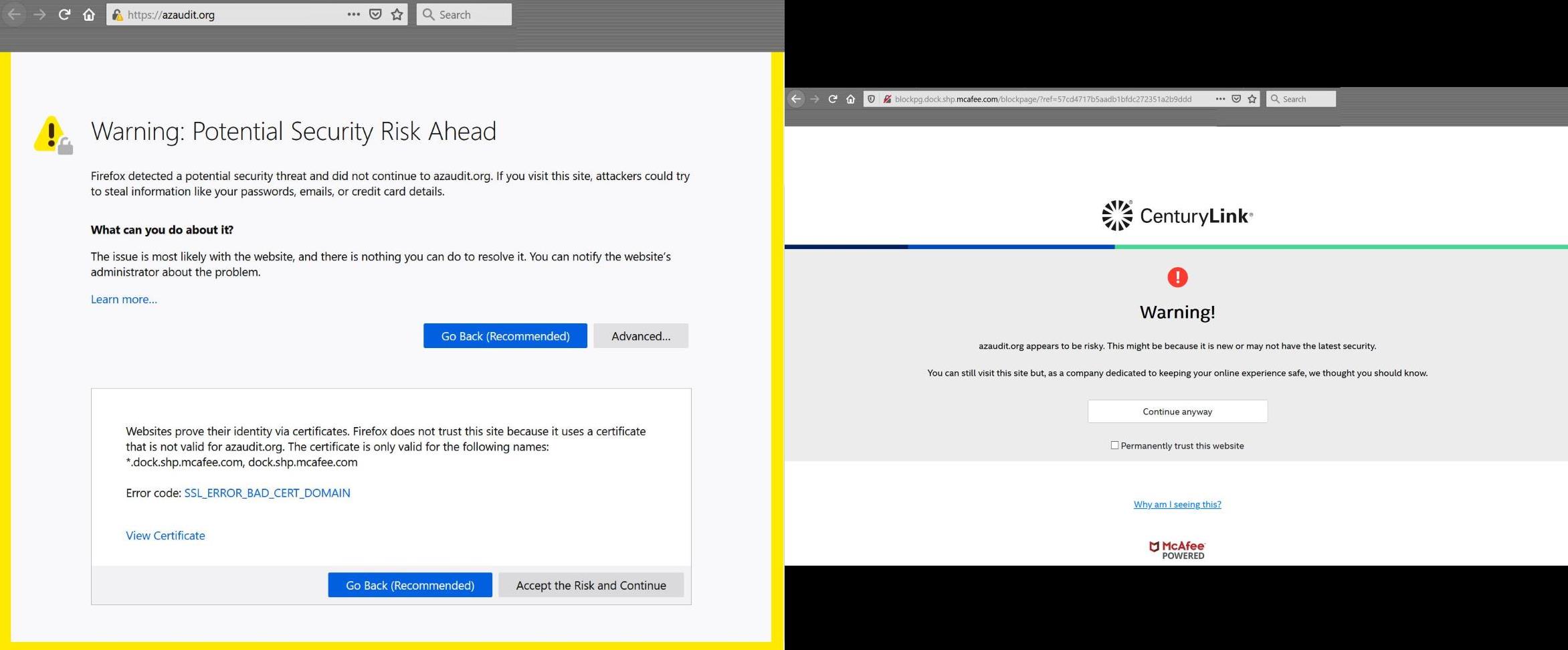Click Home icon in right browser window
The image size is (1568, 650).
point(851,99)
